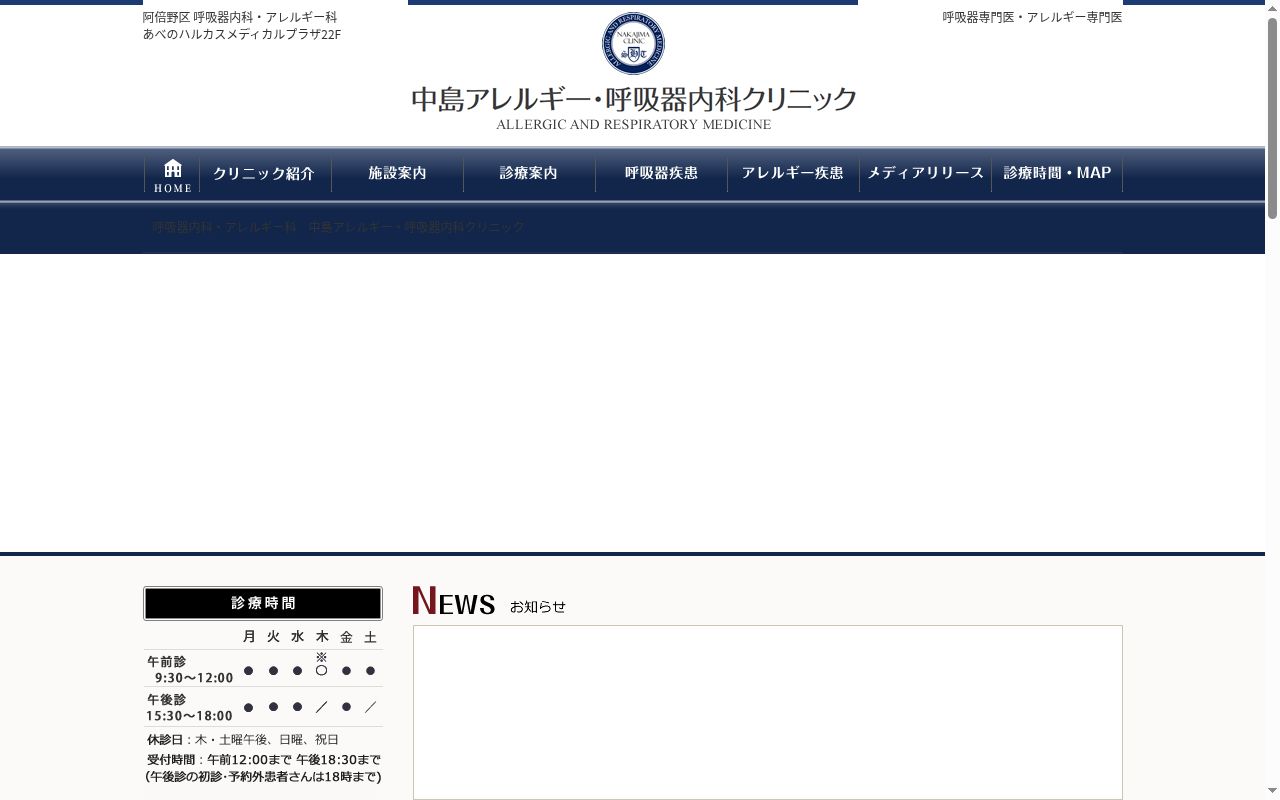The height and width of the screenshot is (800, 1280).
Task: Click the NEWS お知らせ heading
Action: (489, 602)
